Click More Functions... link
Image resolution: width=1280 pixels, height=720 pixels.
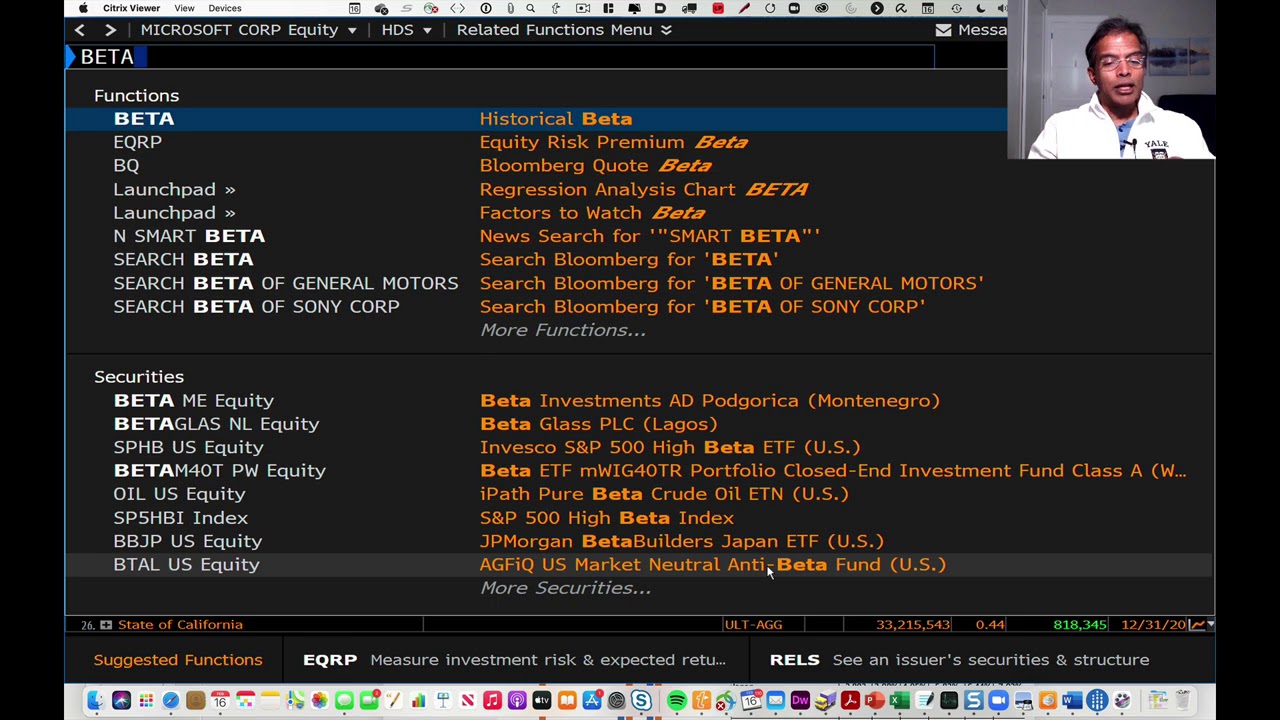click(x=563, y=330)
